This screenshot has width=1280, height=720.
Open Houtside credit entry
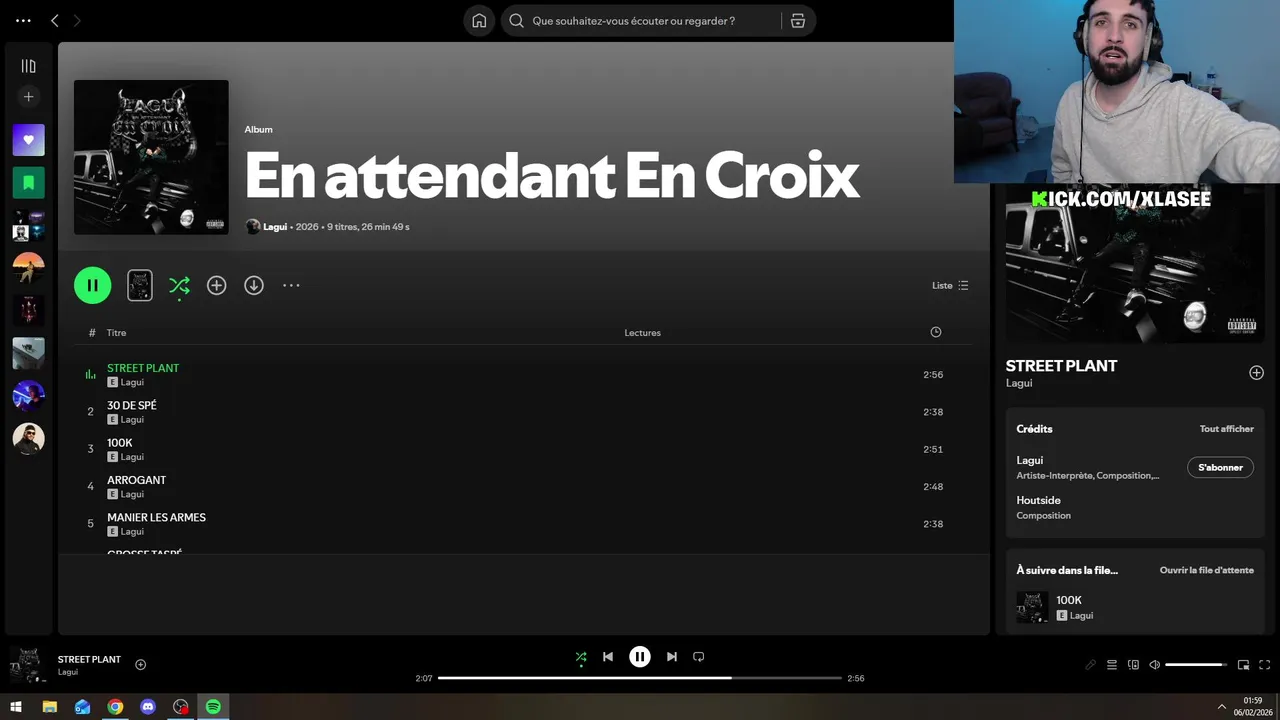[x=1038, y=500]
